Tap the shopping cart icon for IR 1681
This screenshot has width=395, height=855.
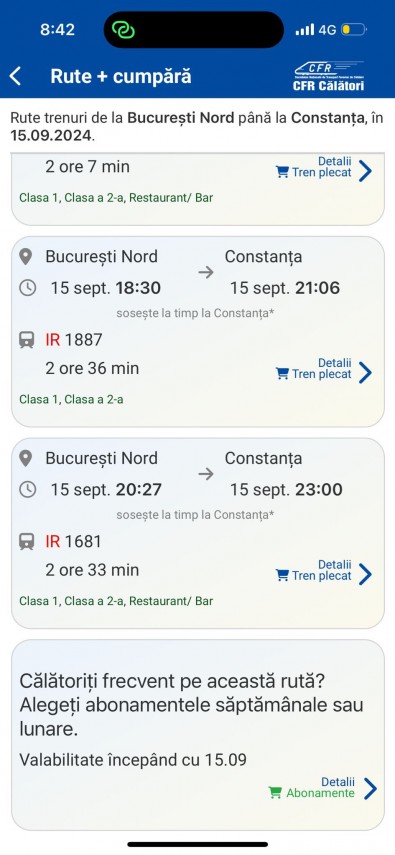(x=282, y=576)
